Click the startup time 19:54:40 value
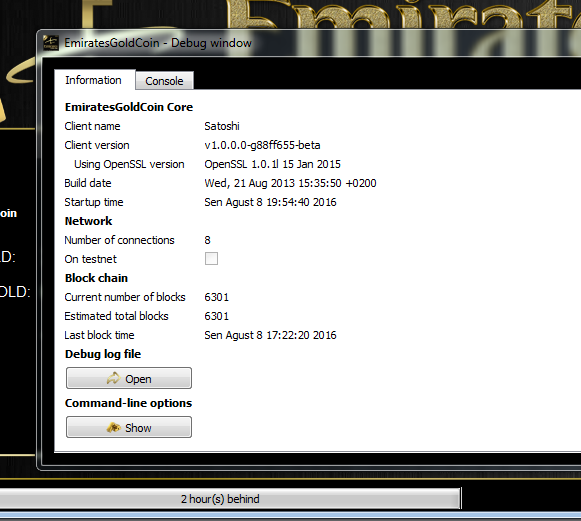 click(x=270, y=202)
